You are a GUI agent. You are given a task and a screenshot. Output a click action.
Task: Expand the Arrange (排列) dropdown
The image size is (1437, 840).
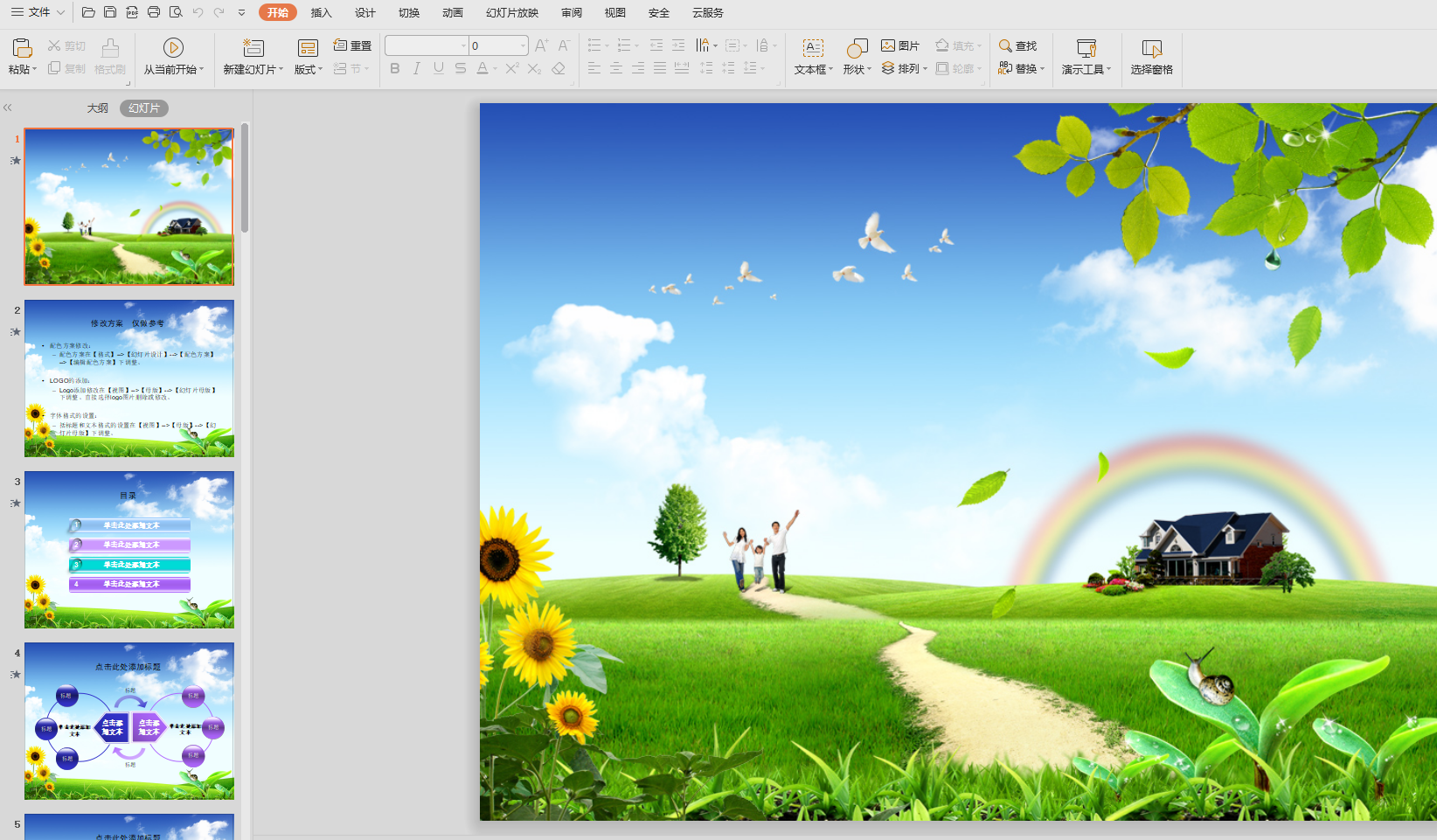pyautogui.click(x=925, y=68)
